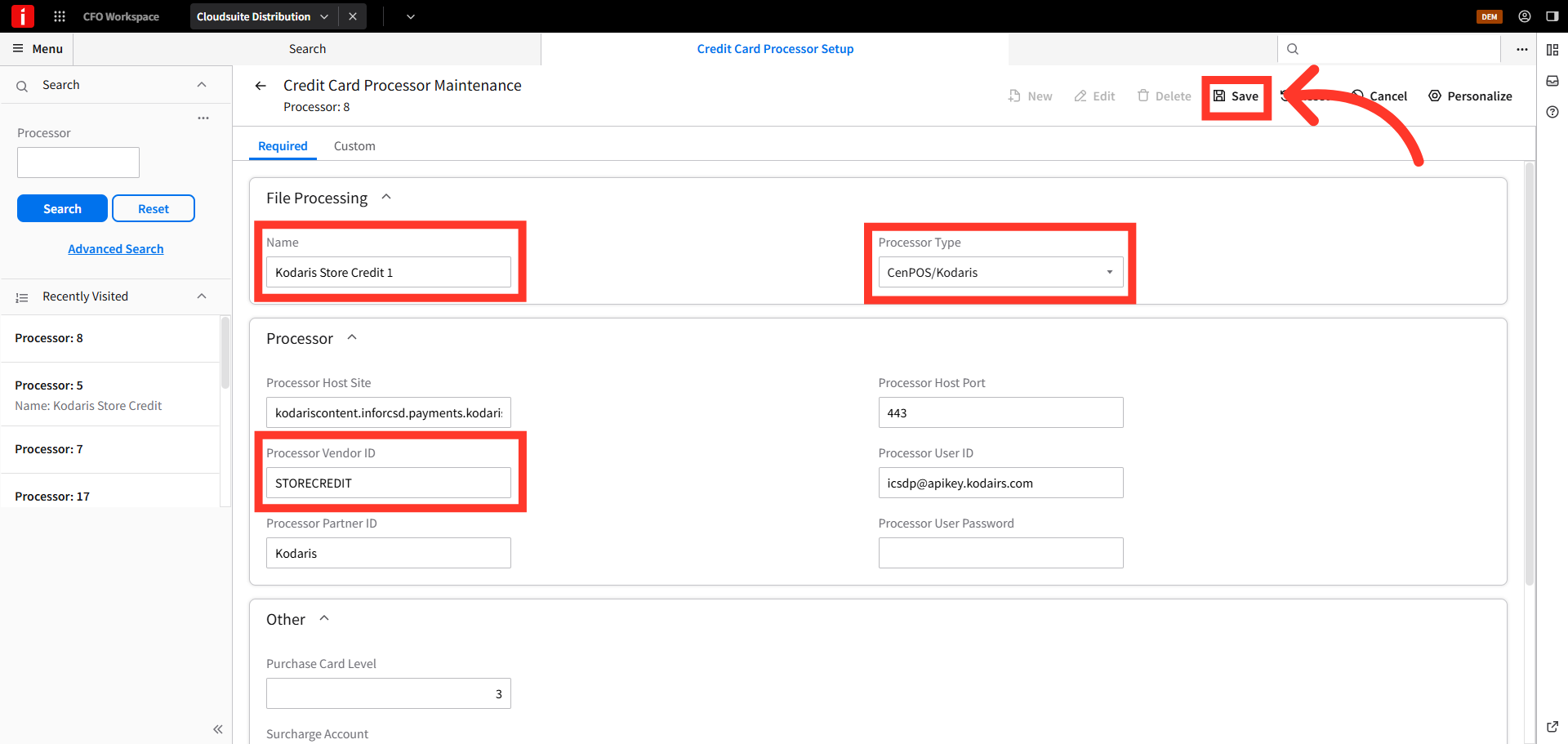Open the app launcher grid icon
The width and height of the screenshot is (1568, 744).
(60, 16)
